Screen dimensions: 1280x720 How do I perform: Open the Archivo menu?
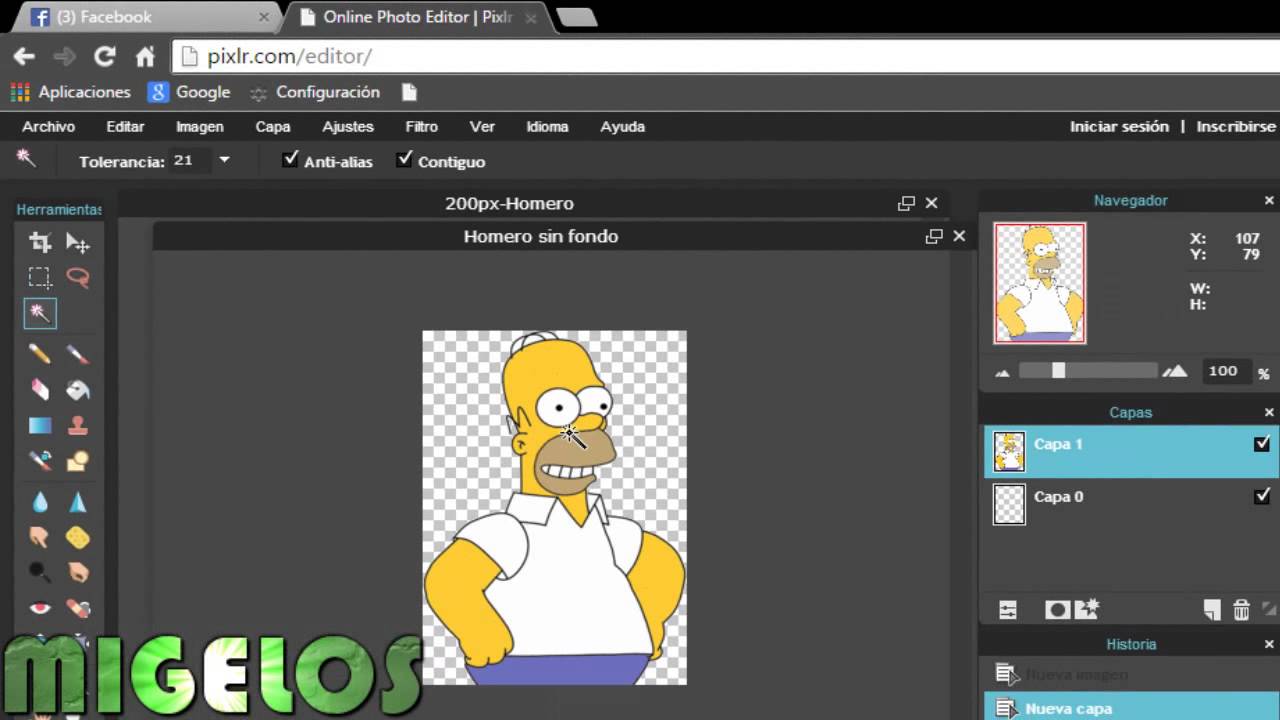click(x=48, y=126)
